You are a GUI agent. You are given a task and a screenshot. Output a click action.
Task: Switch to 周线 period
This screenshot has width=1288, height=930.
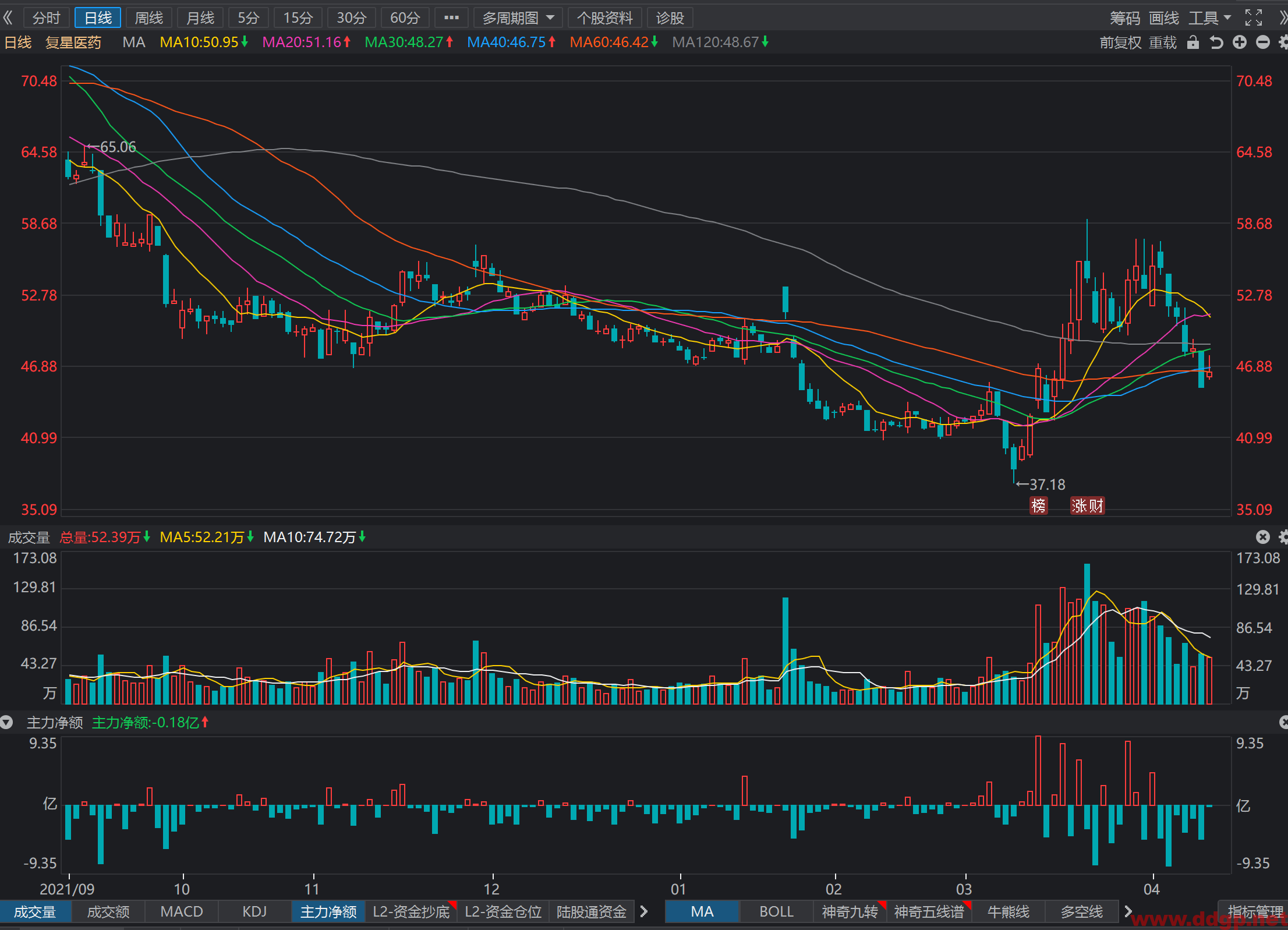149,18
